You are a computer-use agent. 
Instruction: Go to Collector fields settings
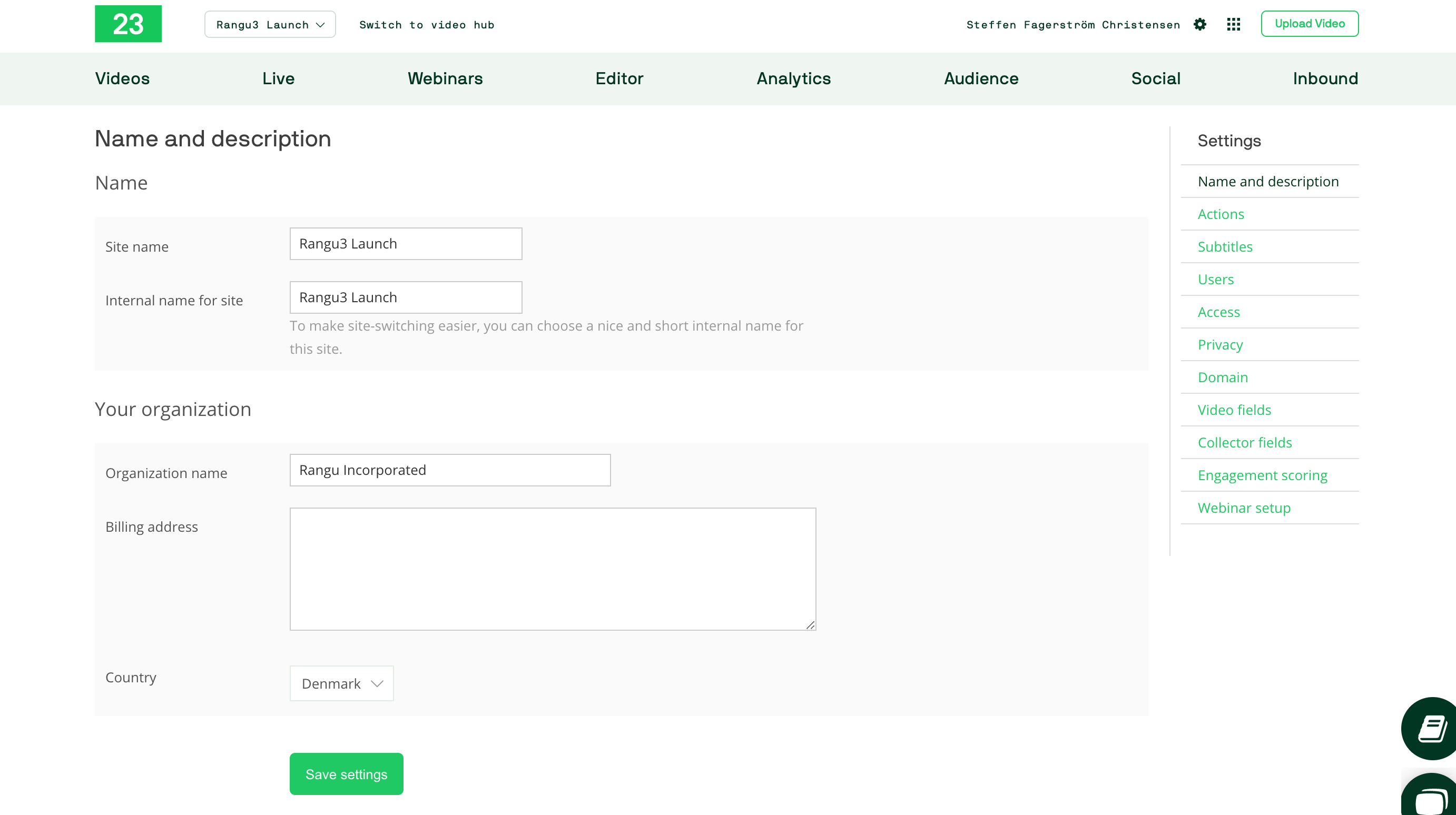coord(1245,443)
